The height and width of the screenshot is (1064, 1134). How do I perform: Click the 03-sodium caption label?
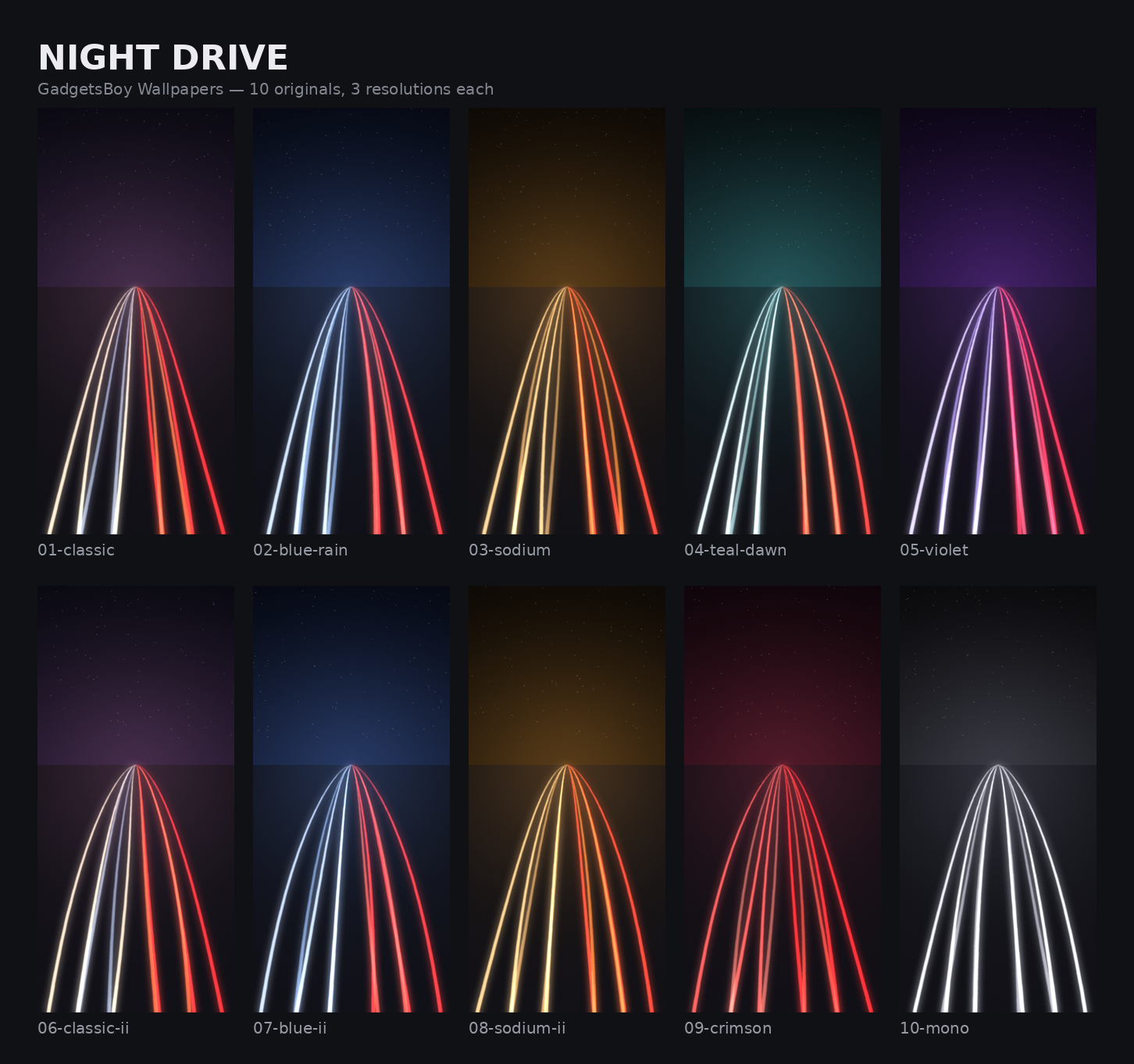pos(510,550)
